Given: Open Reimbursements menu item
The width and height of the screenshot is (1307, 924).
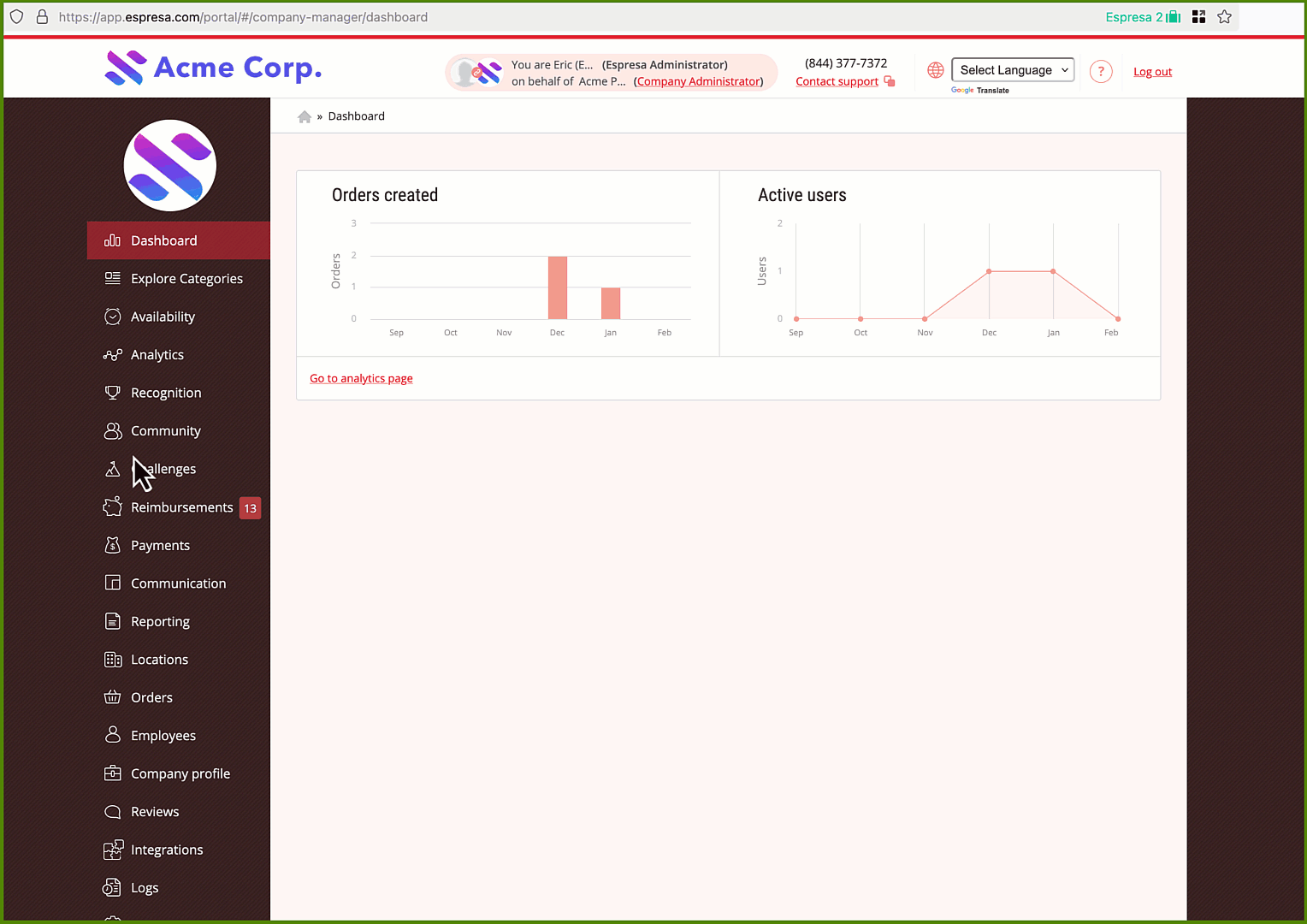Looking at the screenshot, I should point(179,506).
